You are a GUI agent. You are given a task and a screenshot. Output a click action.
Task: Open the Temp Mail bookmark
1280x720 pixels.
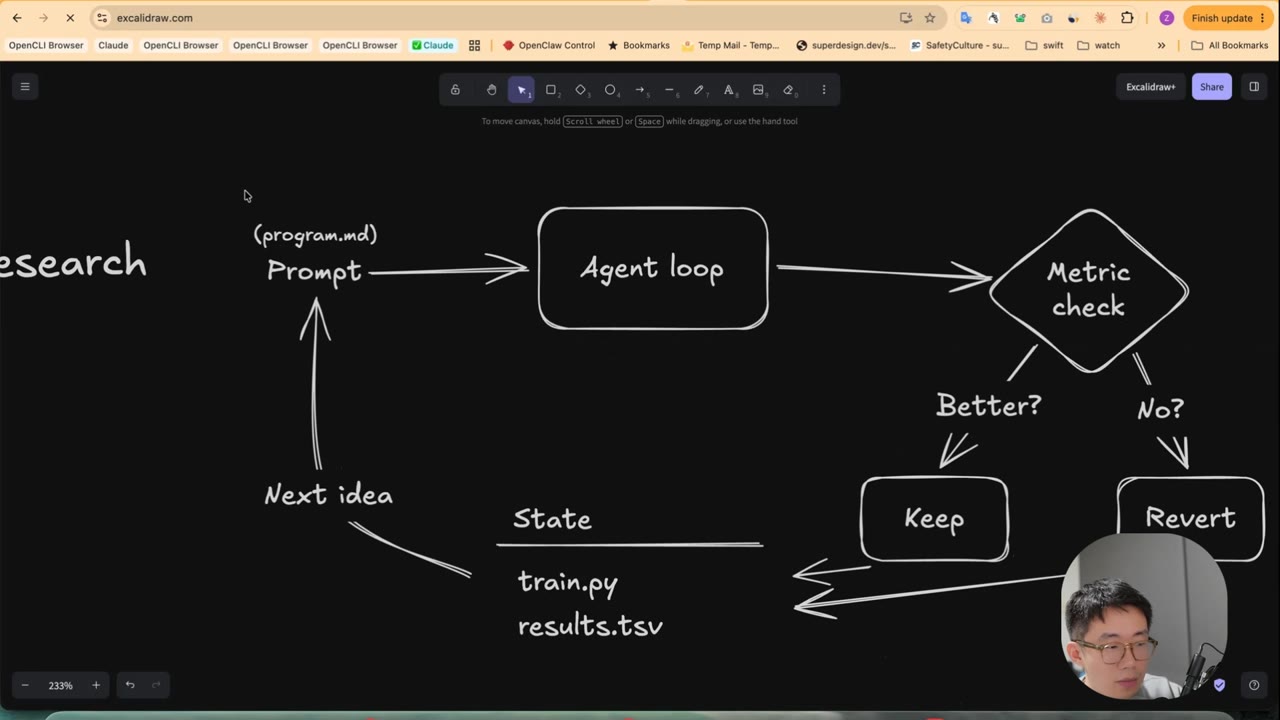coord(731,45)
